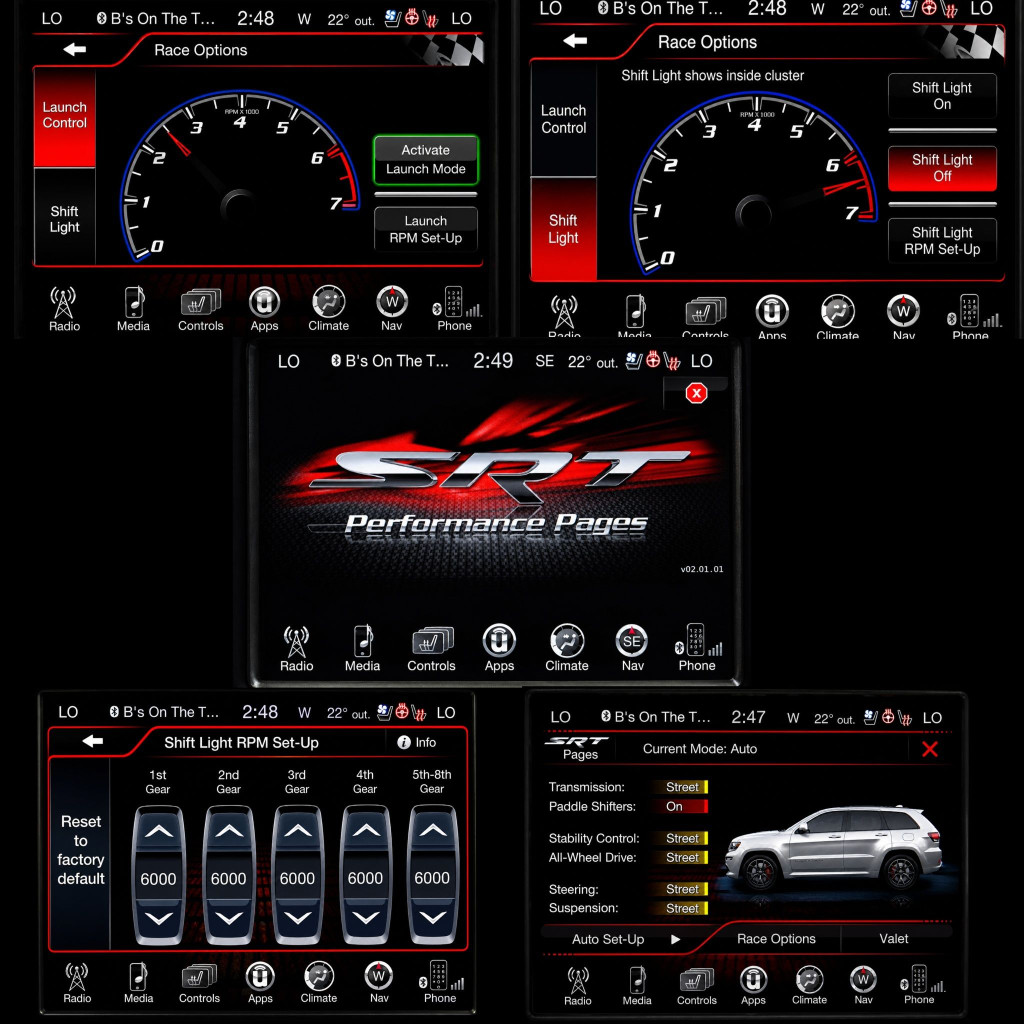Open Race Options from SRT Pages
This screenshot has width=1024, height=1024.
click(776, 938)
